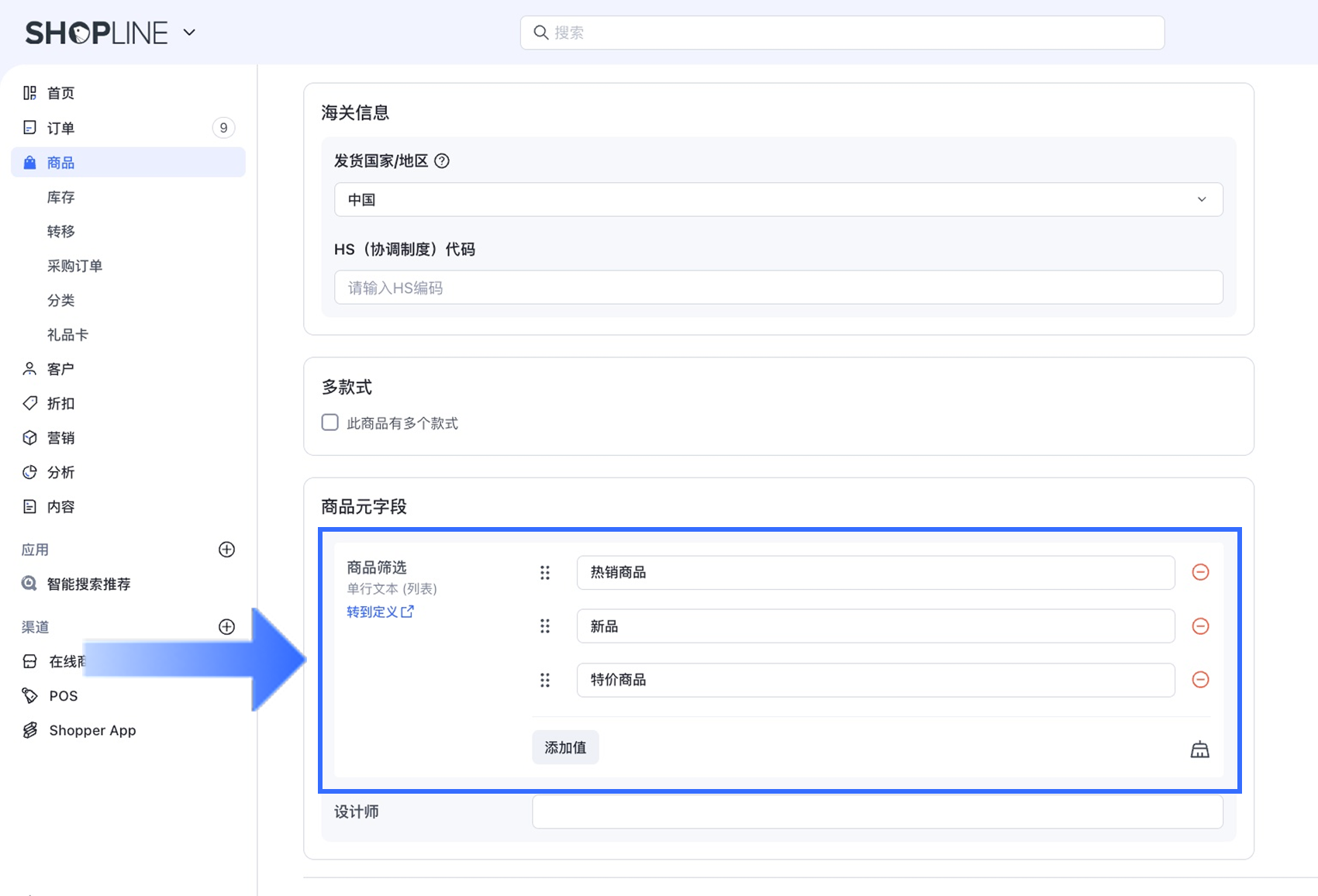The height and width of the screenshot is (896, 1318).
Task: Open the 发货国家/地区 country dropdown
Action: click(778, 200)
